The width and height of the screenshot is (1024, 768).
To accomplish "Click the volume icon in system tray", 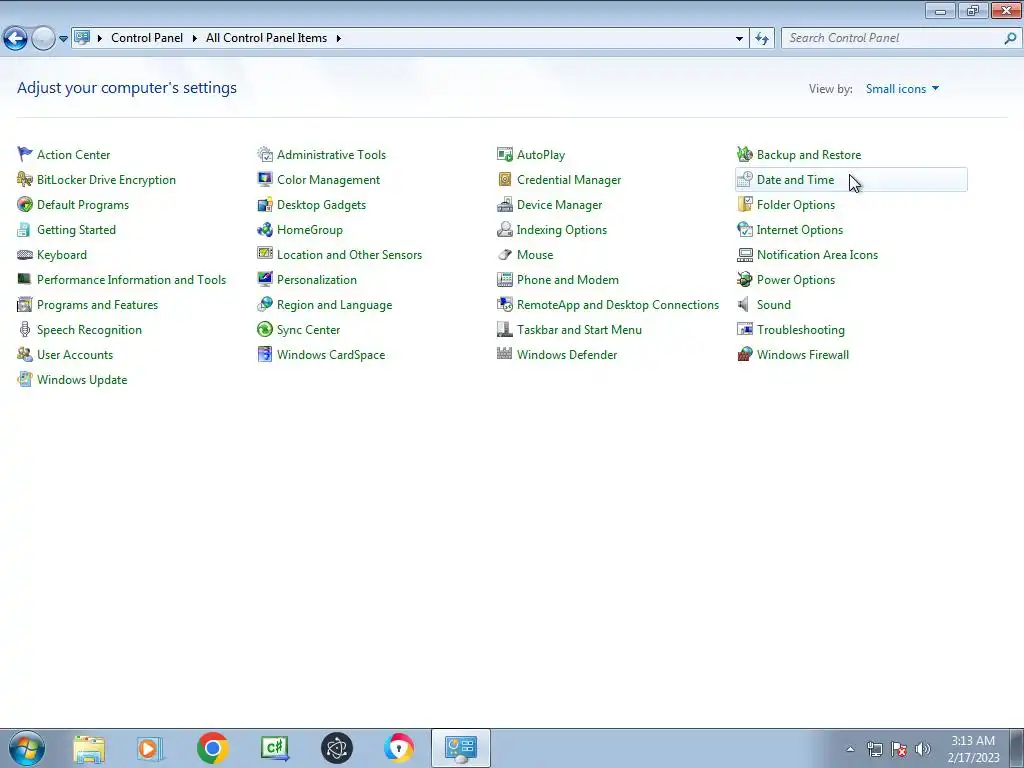I will point(923,749).
